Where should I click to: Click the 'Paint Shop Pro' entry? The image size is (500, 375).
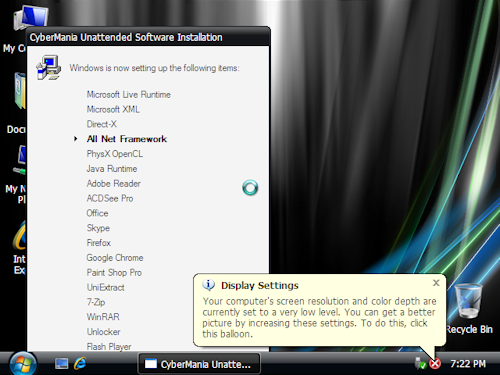click(x=114, y=273)
